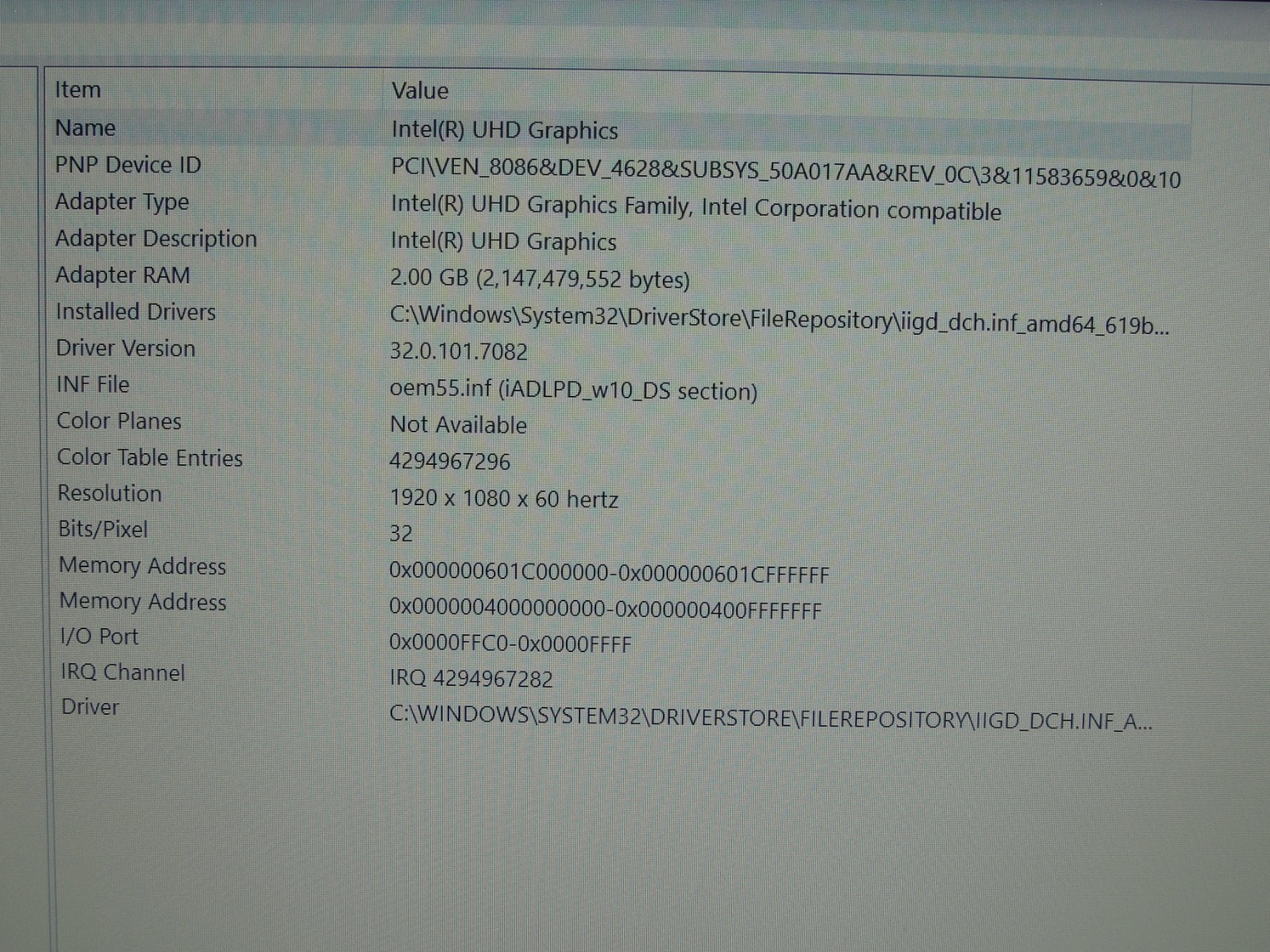Viewport: 1270px width, 952px height.
Task: Select the 1920 x 1080 x 60 hertz value
Action: 504,498
